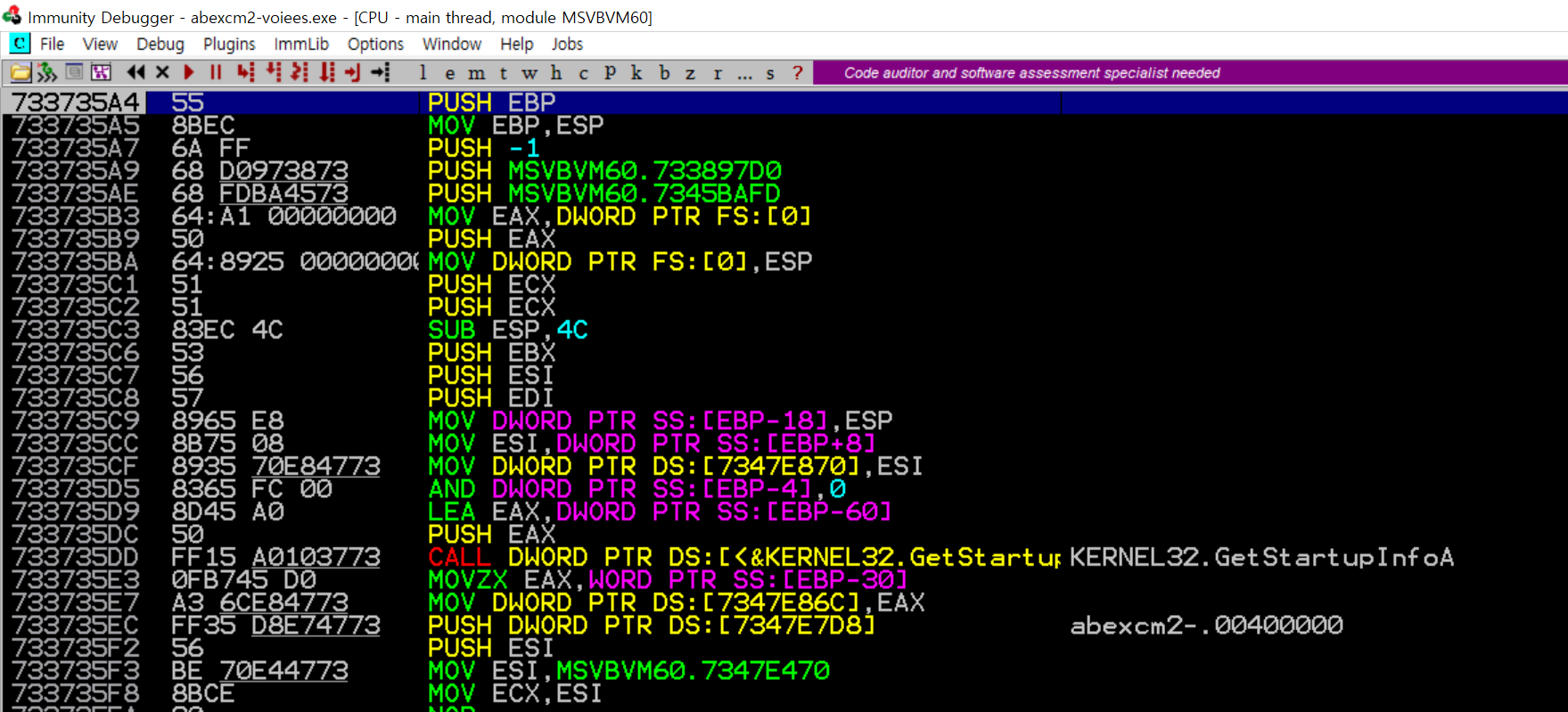The image size is (1568, 712).
Task: Select MOV ESI,MSVBVM60.7347E470 instruction
Action: point(628,671)
